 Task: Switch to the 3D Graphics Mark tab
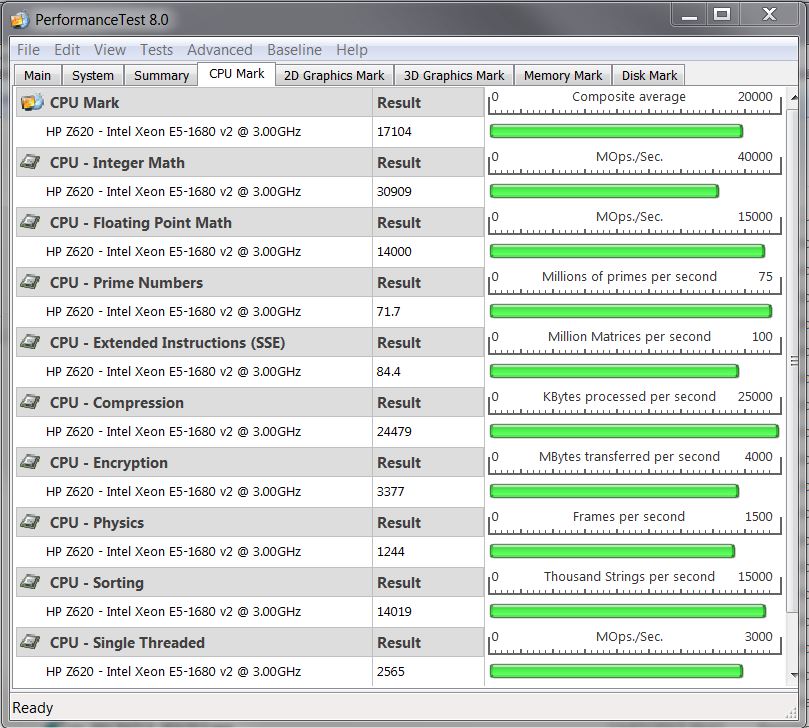point(454,75)
